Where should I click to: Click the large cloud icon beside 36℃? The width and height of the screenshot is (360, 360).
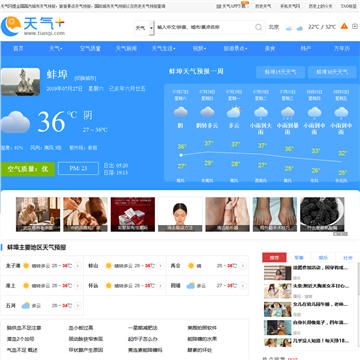(15, 122)
